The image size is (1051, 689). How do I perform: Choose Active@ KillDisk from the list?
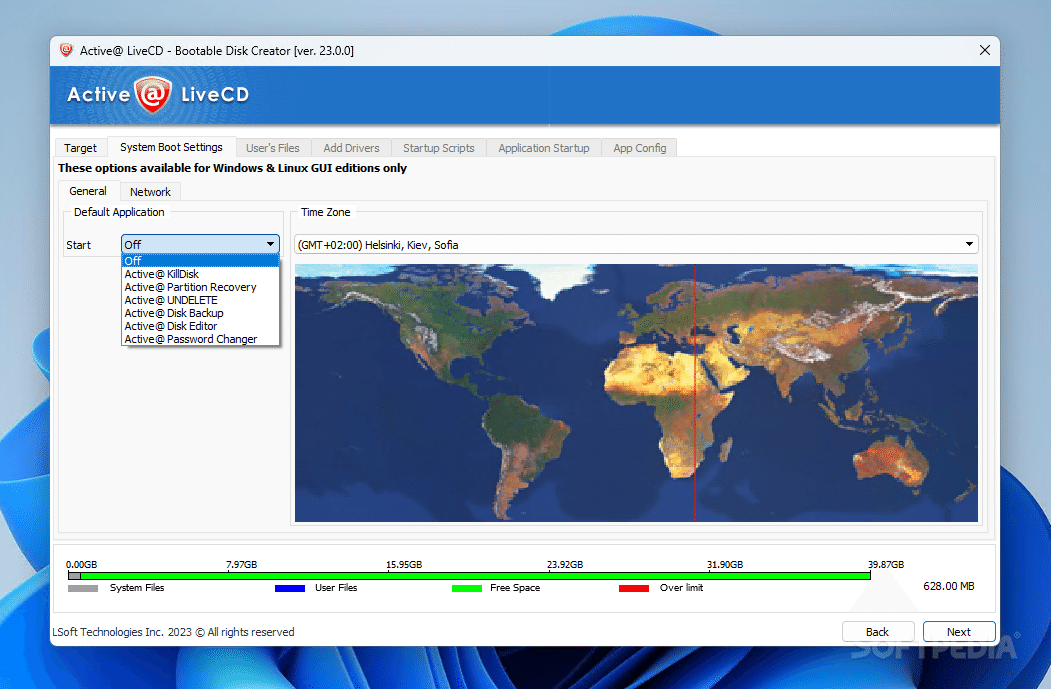[200, 274]
